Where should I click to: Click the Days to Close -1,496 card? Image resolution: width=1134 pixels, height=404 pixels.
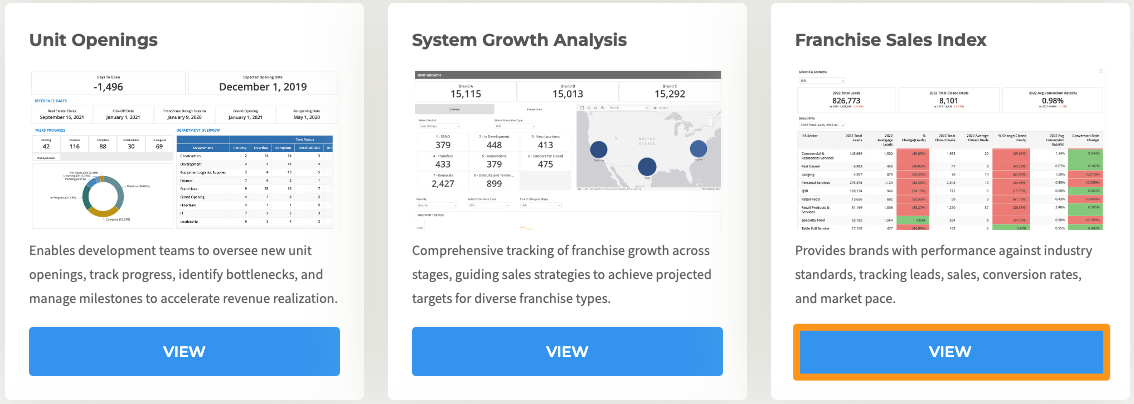coord(107,84)
